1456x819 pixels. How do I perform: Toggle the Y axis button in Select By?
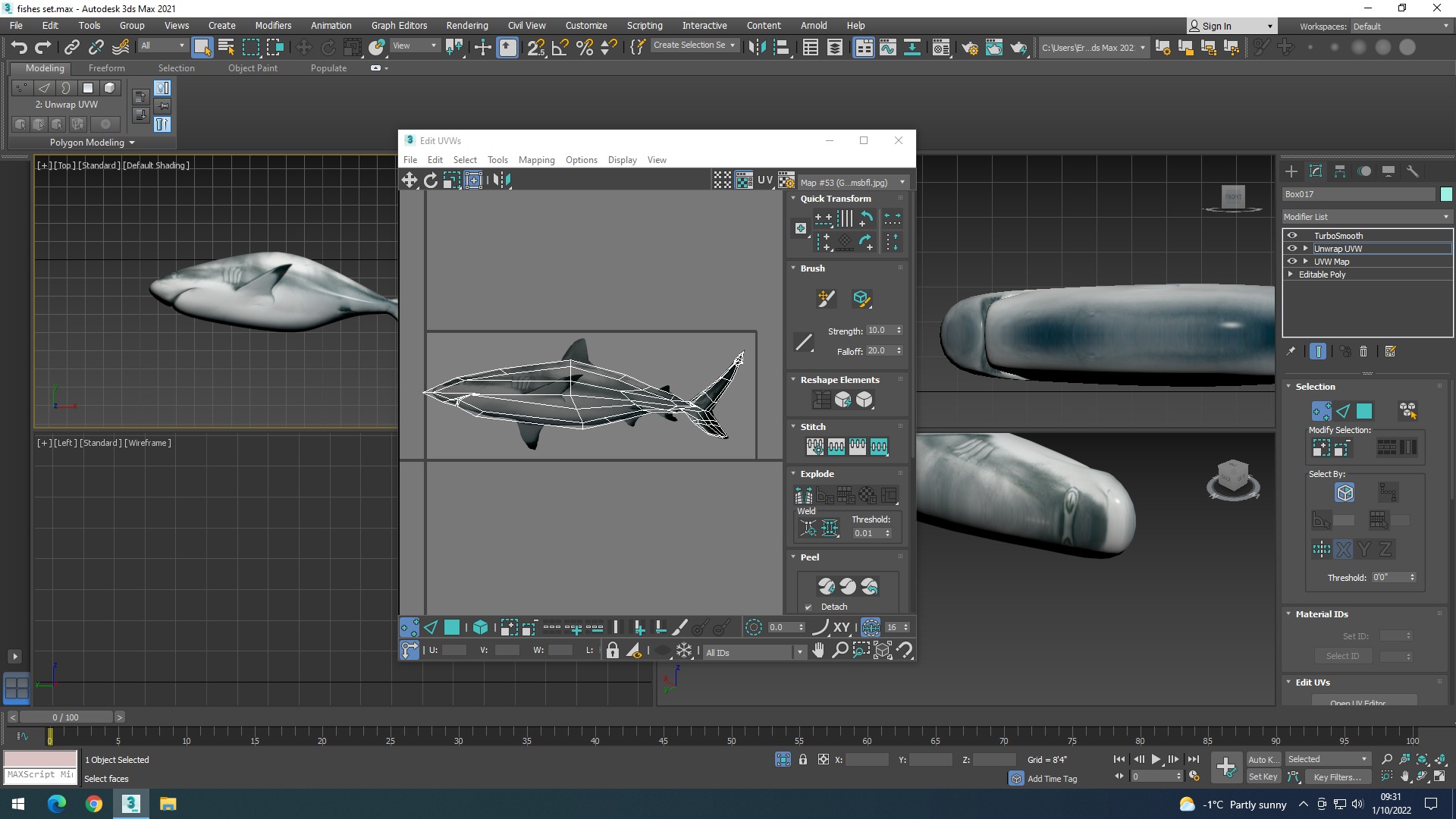point(1364,549)
